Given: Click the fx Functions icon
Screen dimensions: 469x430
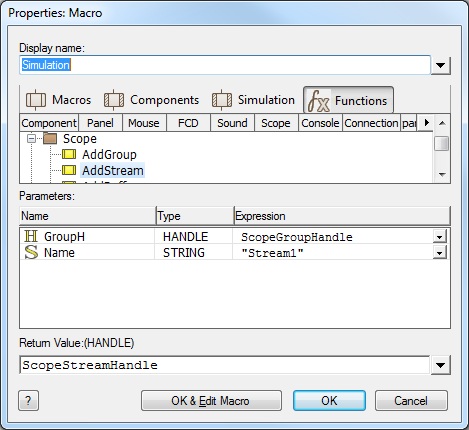Looking at the screenshot, I should point(318,101).
